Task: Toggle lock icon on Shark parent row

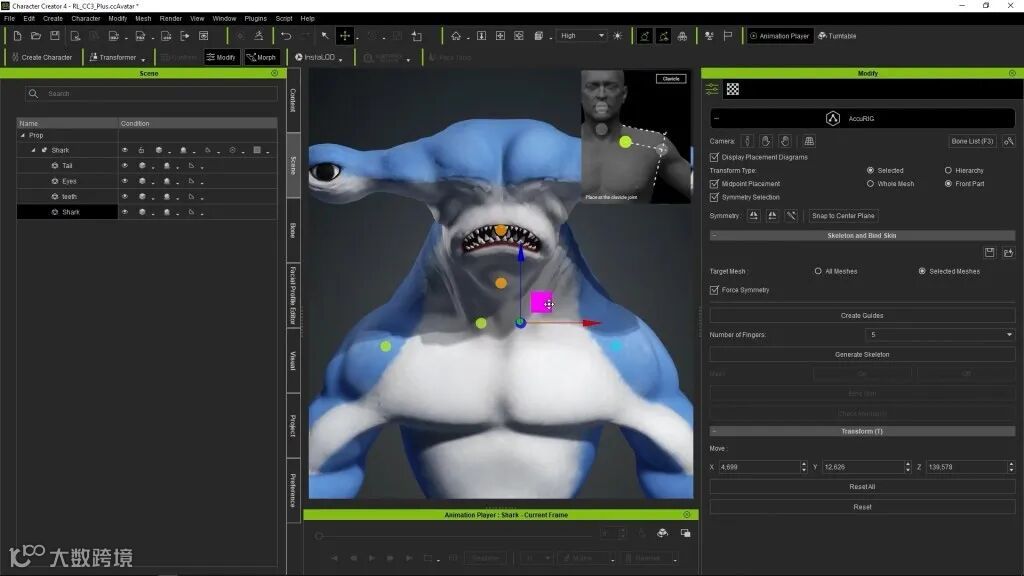Action: pos(141,150)
